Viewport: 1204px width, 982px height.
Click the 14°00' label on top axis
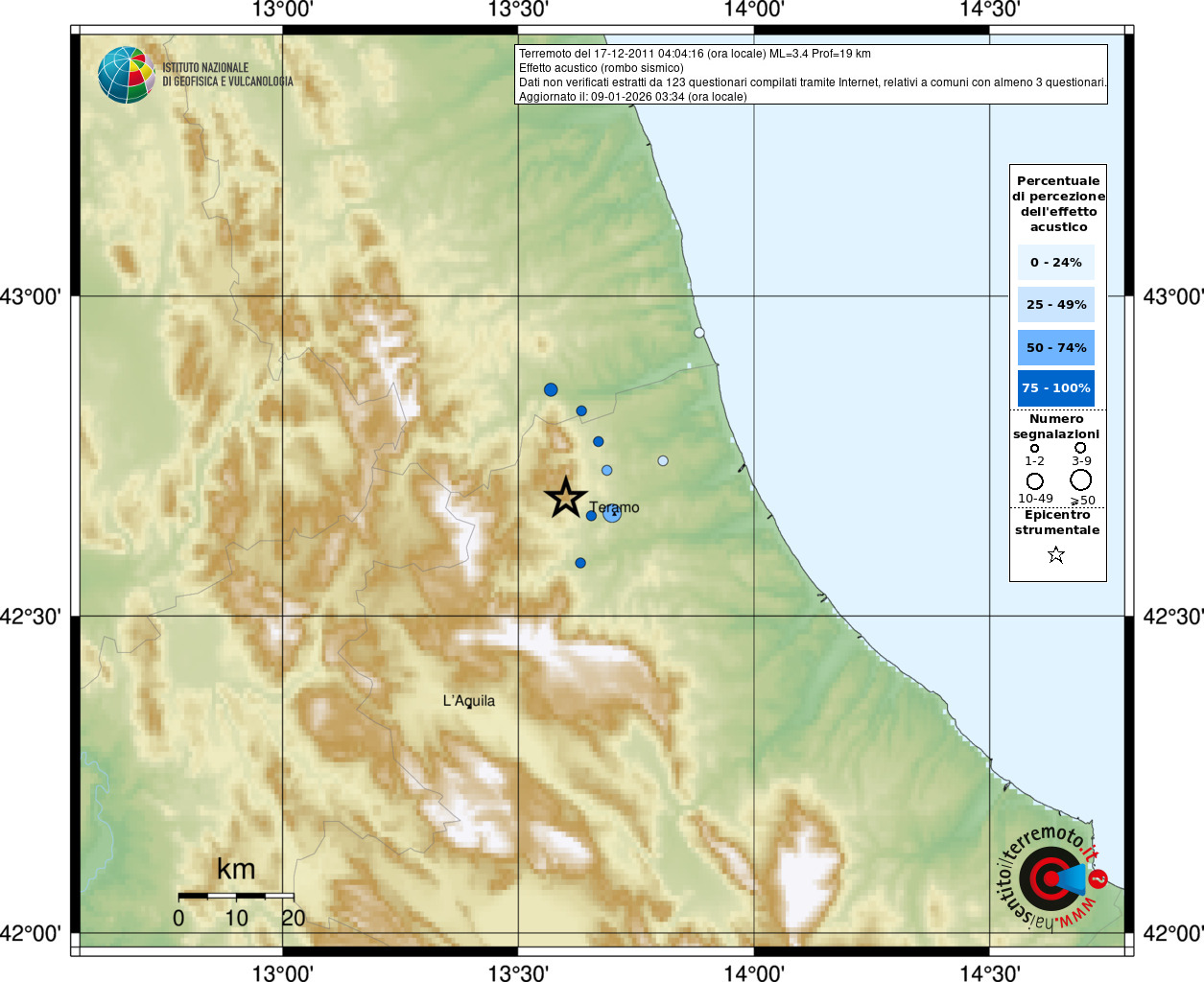coord(754,10)
